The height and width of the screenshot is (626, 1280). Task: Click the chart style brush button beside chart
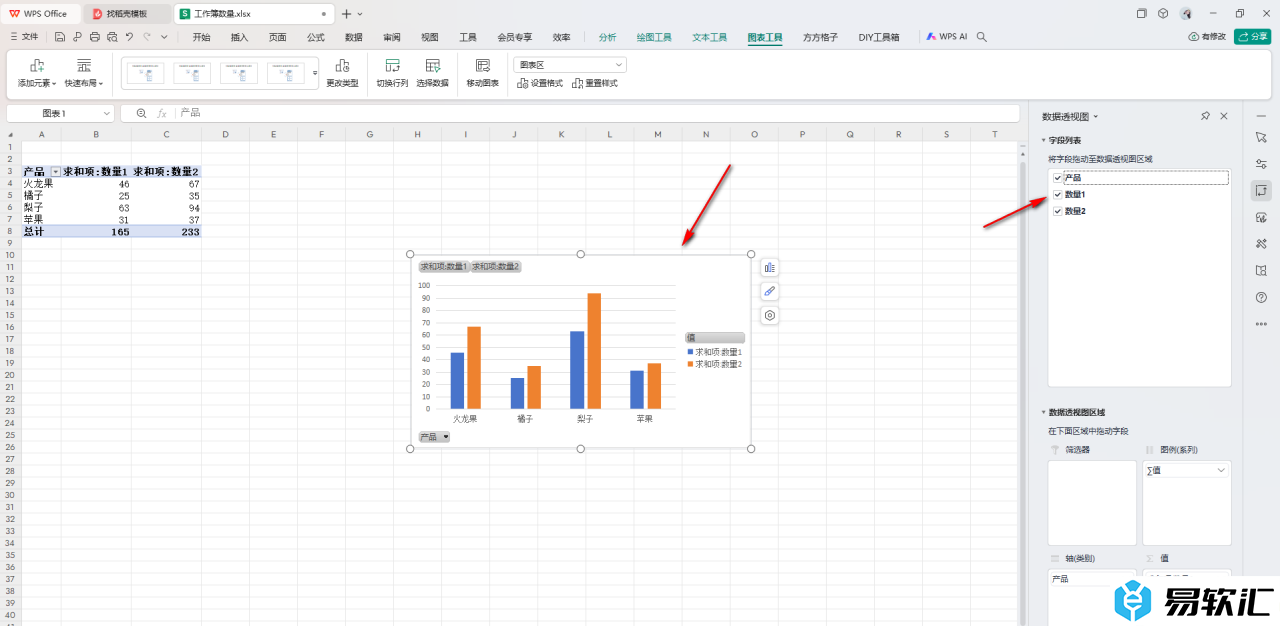pyautogui.click(x=770, y=291)
